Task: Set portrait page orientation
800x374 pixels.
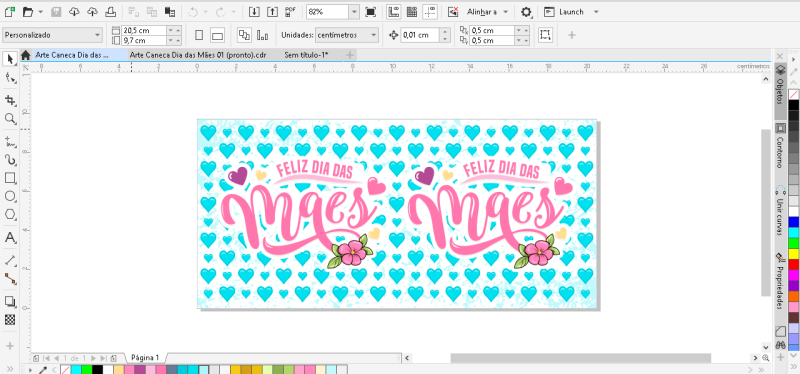Action: (199, 35)
